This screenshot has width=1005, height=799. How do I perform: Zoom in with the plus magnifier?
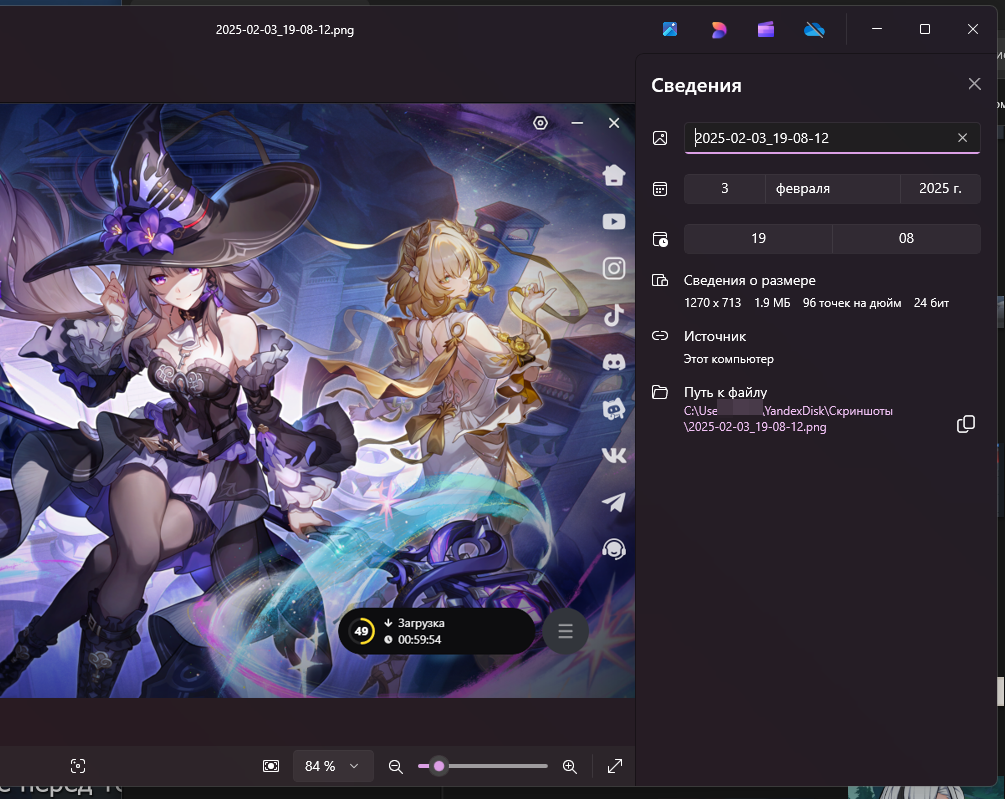[569, 766]
